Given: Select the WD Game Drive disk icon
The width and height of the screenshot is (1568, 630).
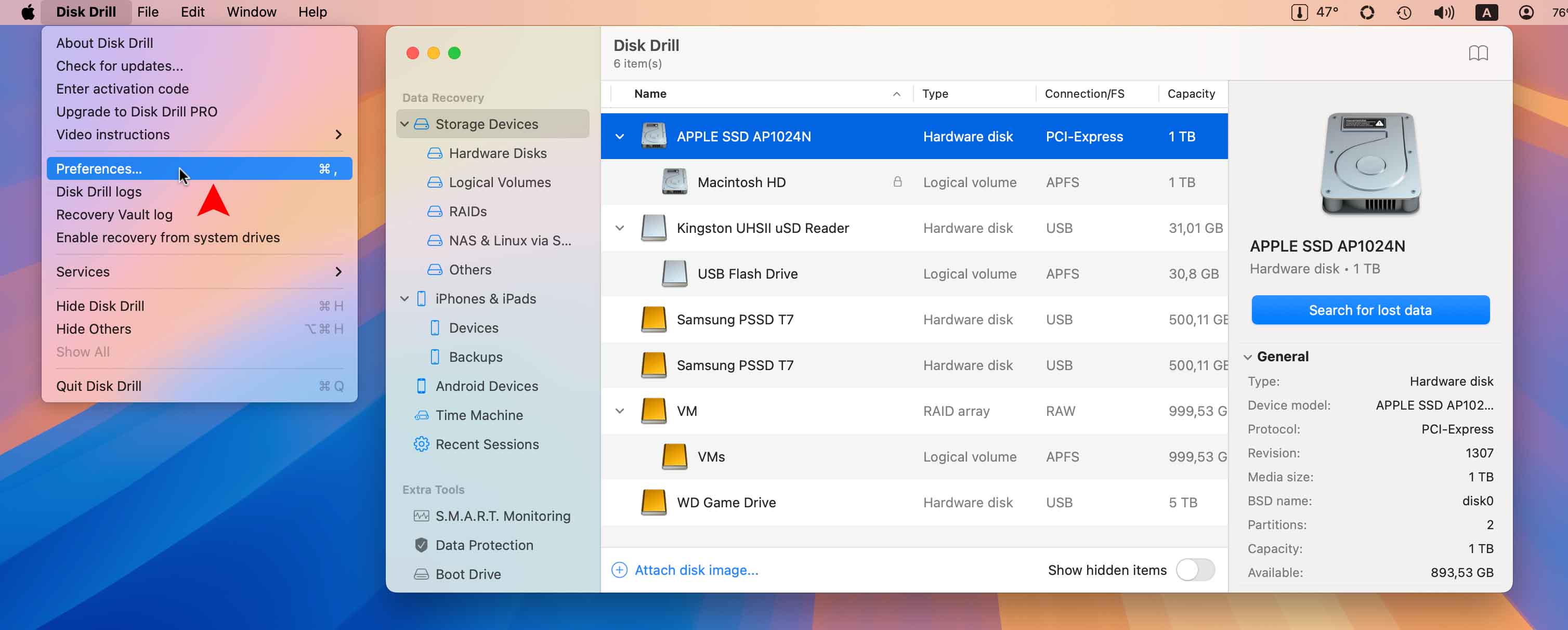Looking at the screenshot, I should pos(654,502).
